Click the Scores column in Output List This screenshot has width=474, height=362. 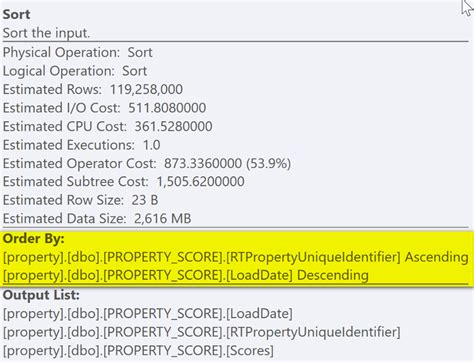click(x=138, y=351)
